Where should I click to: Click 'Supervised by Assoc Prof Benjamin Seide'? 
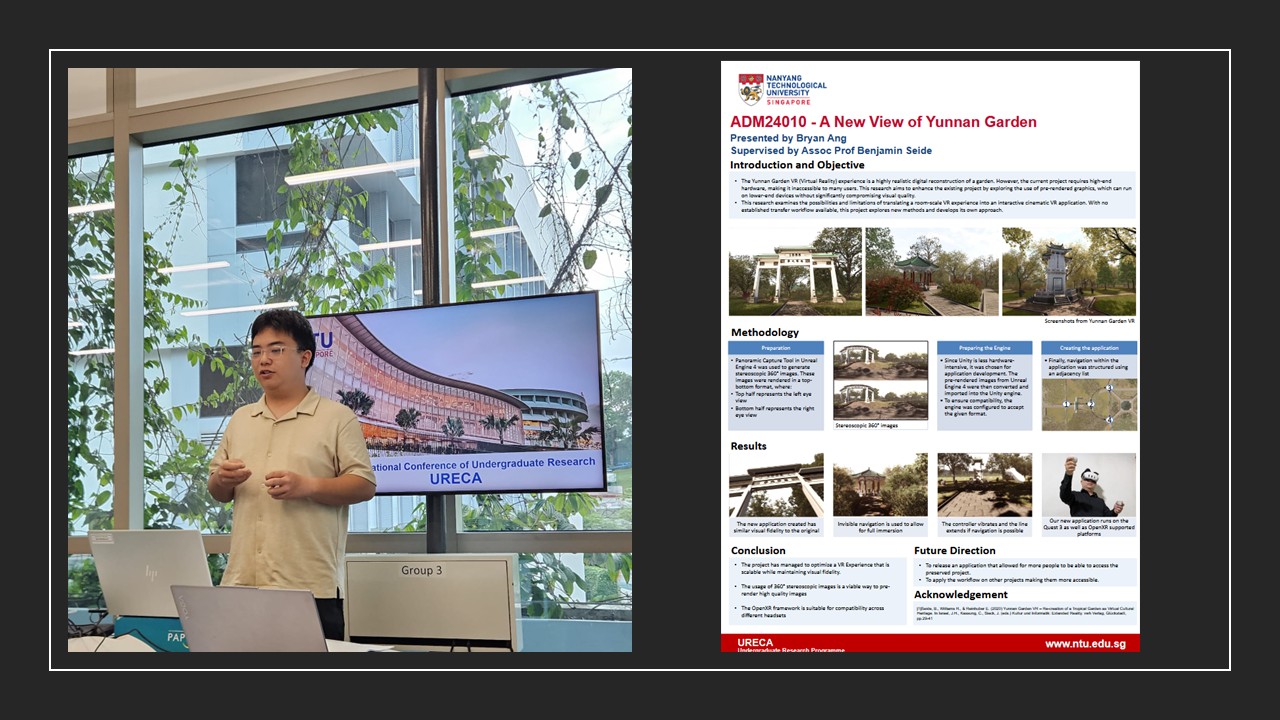(x=831, y=151)
